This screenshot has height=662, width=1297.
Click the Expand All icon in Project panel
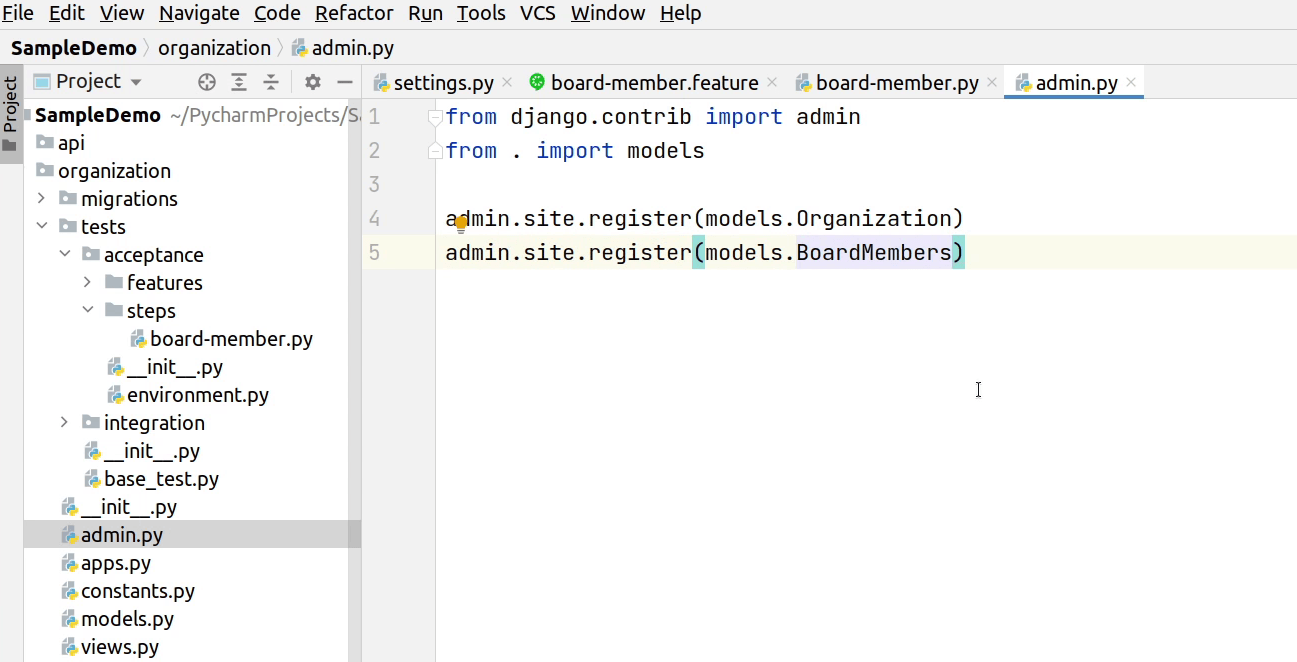pos(239,82)
